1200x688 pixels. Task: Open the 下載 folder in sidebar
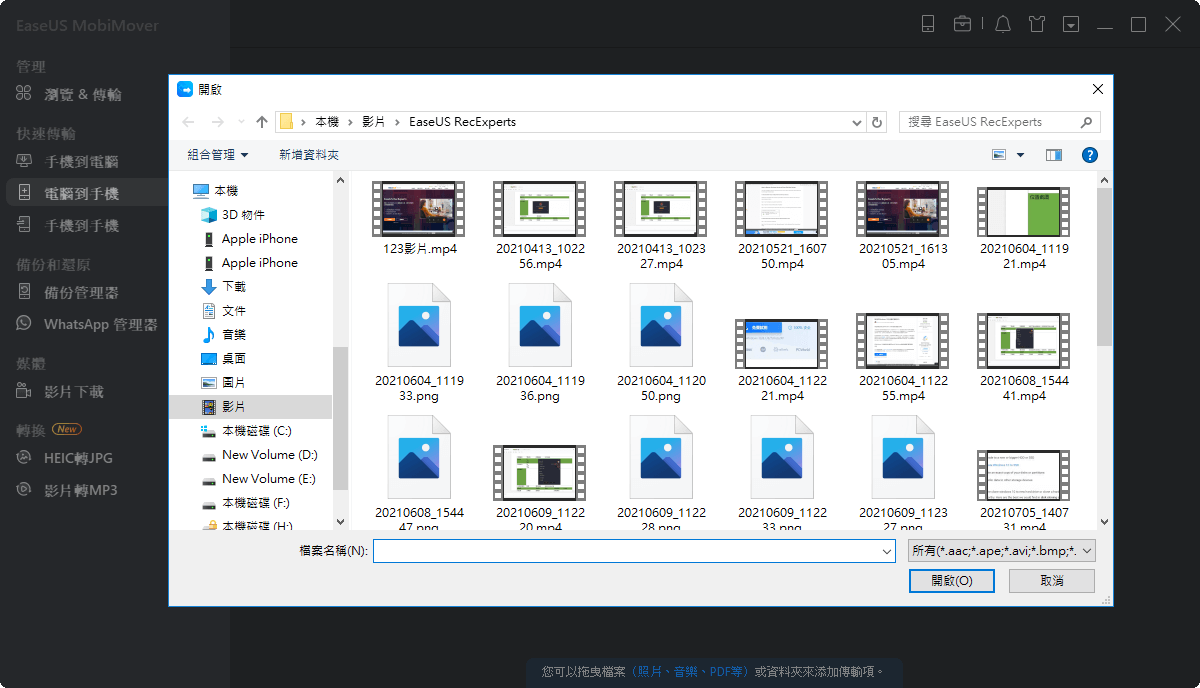pyautogui.click(x=233, y=287)
